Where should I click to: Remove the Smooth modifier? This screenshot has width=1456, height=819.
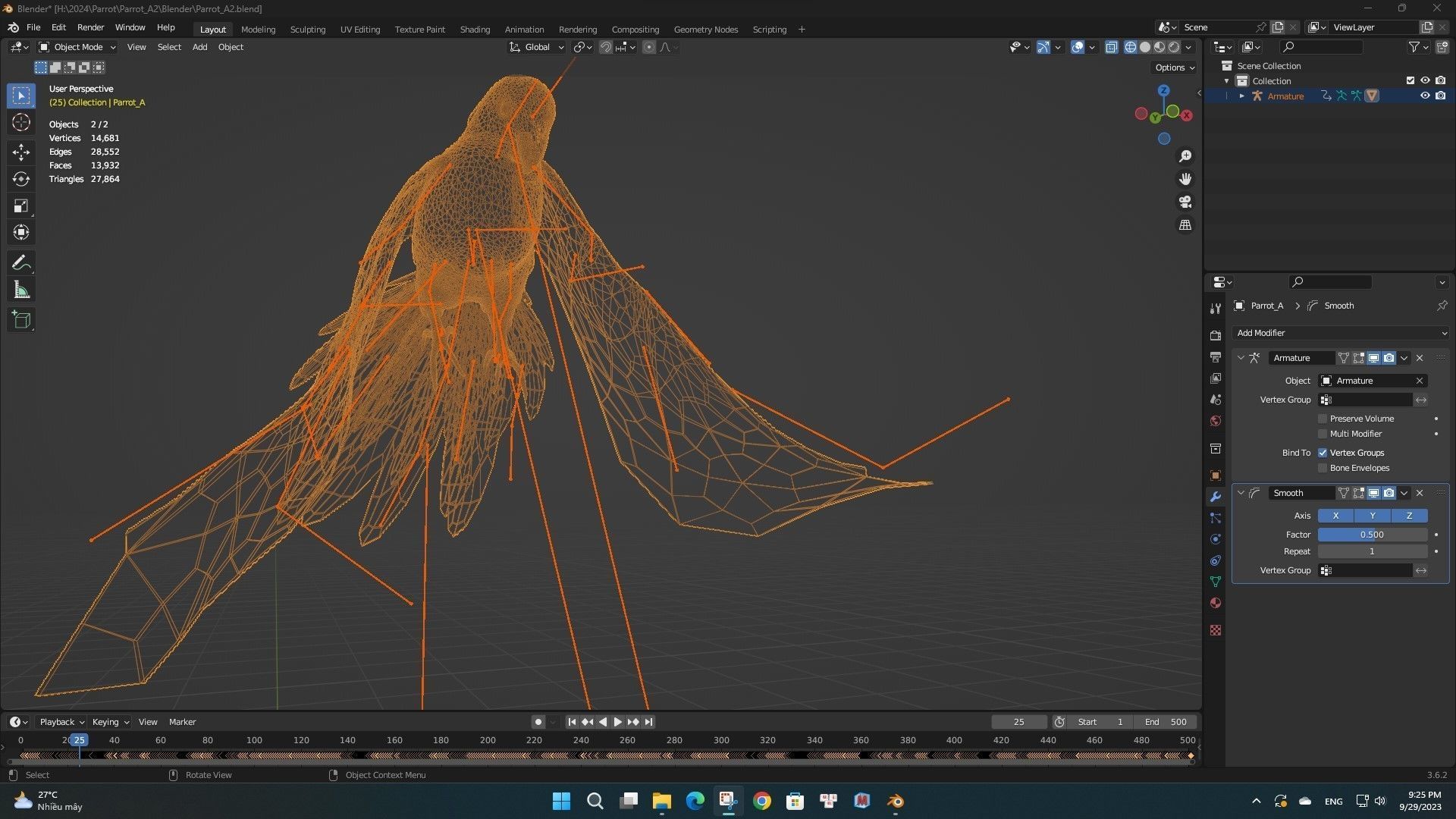(1420, 493)
